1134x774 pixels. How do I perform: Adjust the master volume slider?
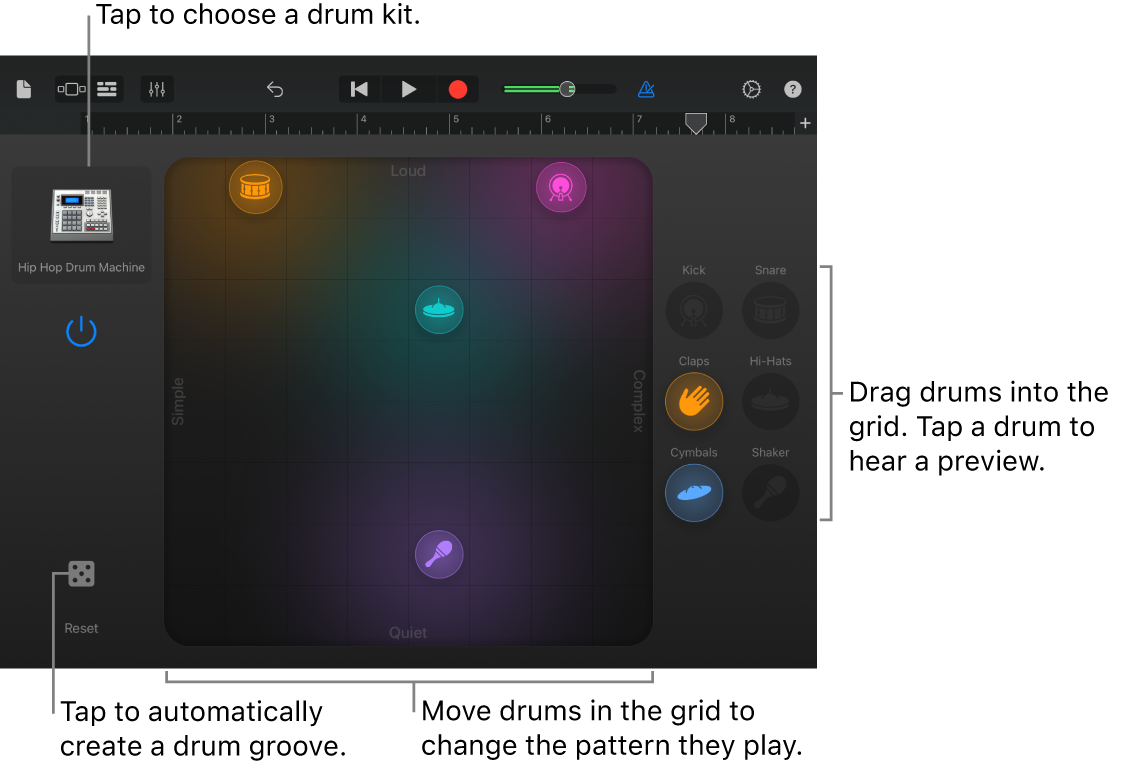(x=566, y=89)
